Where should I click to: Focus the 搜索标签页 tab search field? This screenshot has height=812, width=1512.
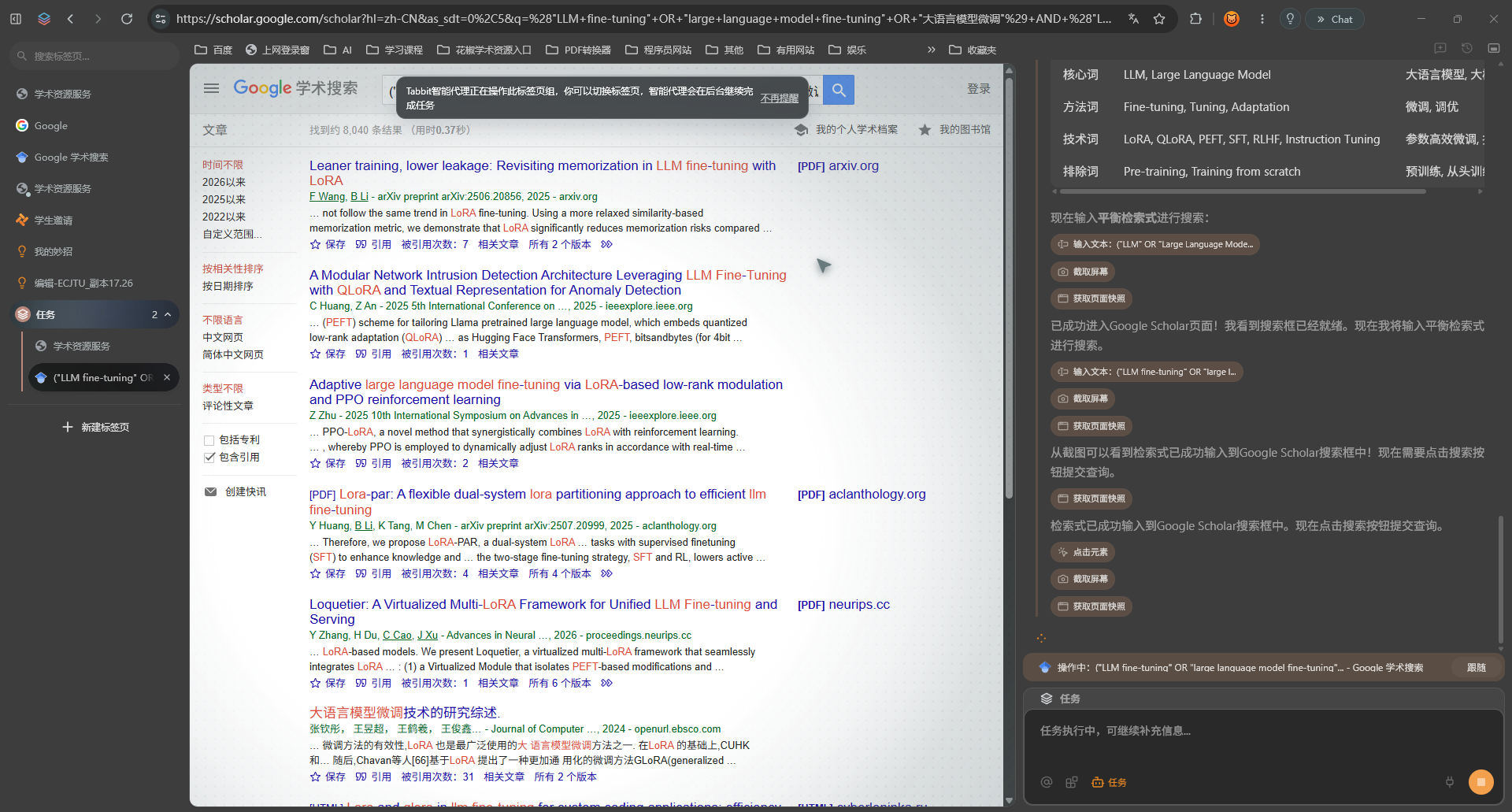tap(94, 56)
